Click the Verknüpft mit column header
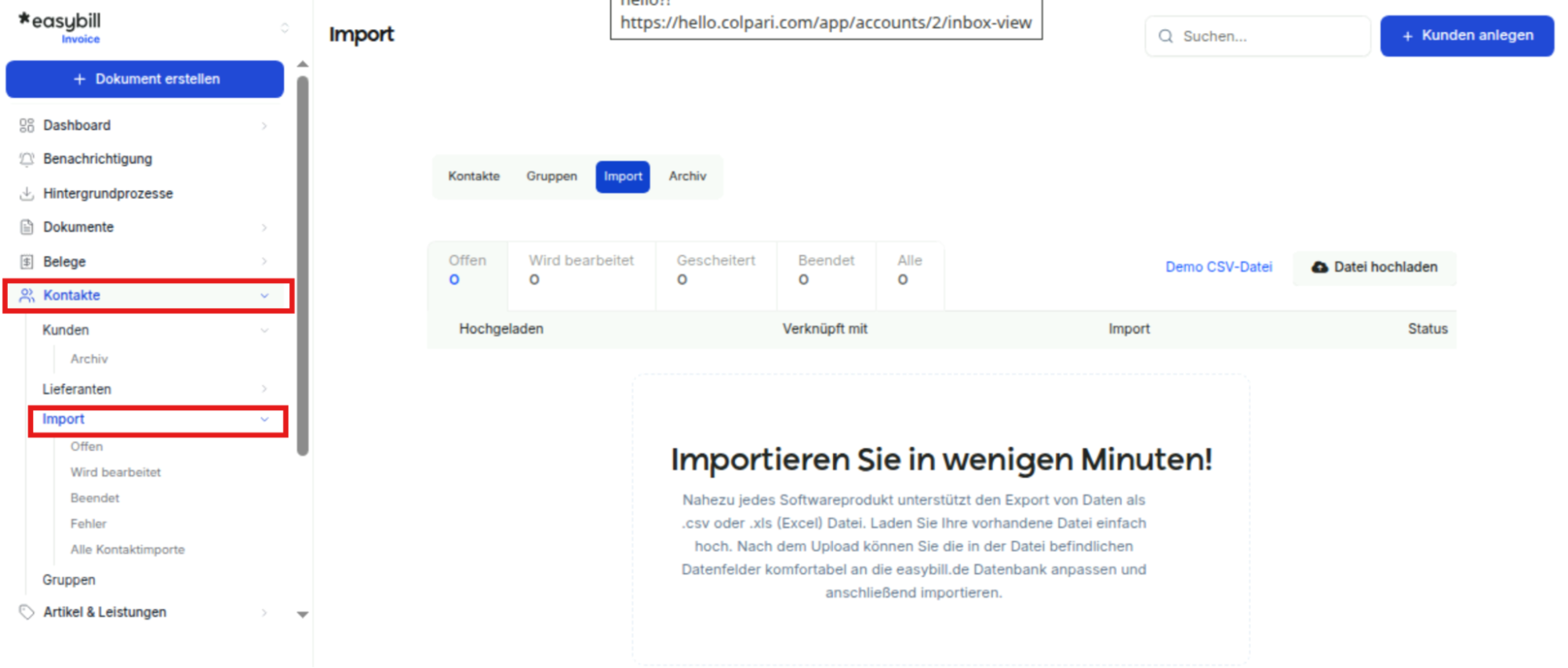The image size is (1568, 668). [824, 329]
